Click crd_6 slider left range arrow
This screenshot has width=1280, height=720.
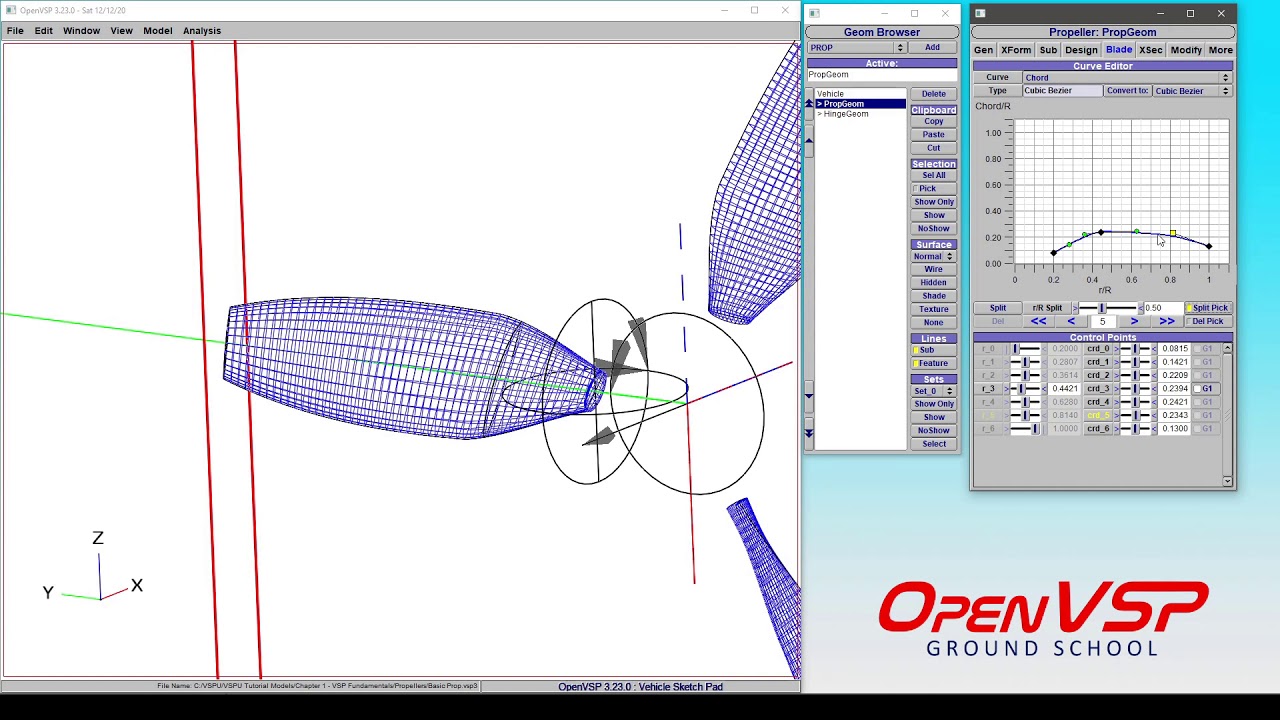[1117, 429]
